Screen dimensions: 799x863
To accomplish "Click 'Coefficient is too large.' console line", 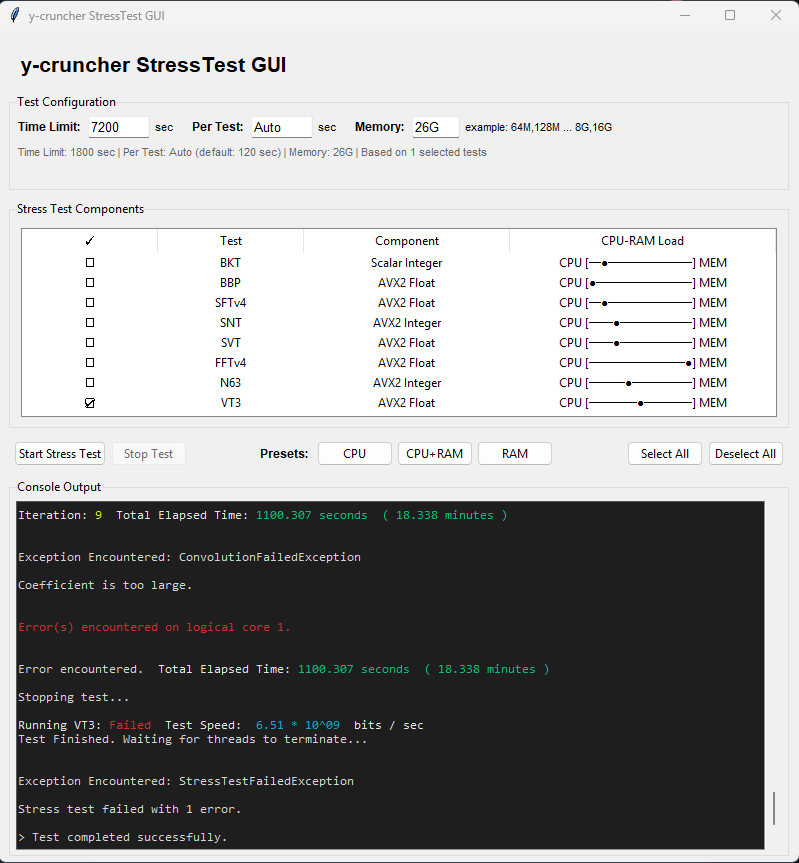I will click(105, 585).
